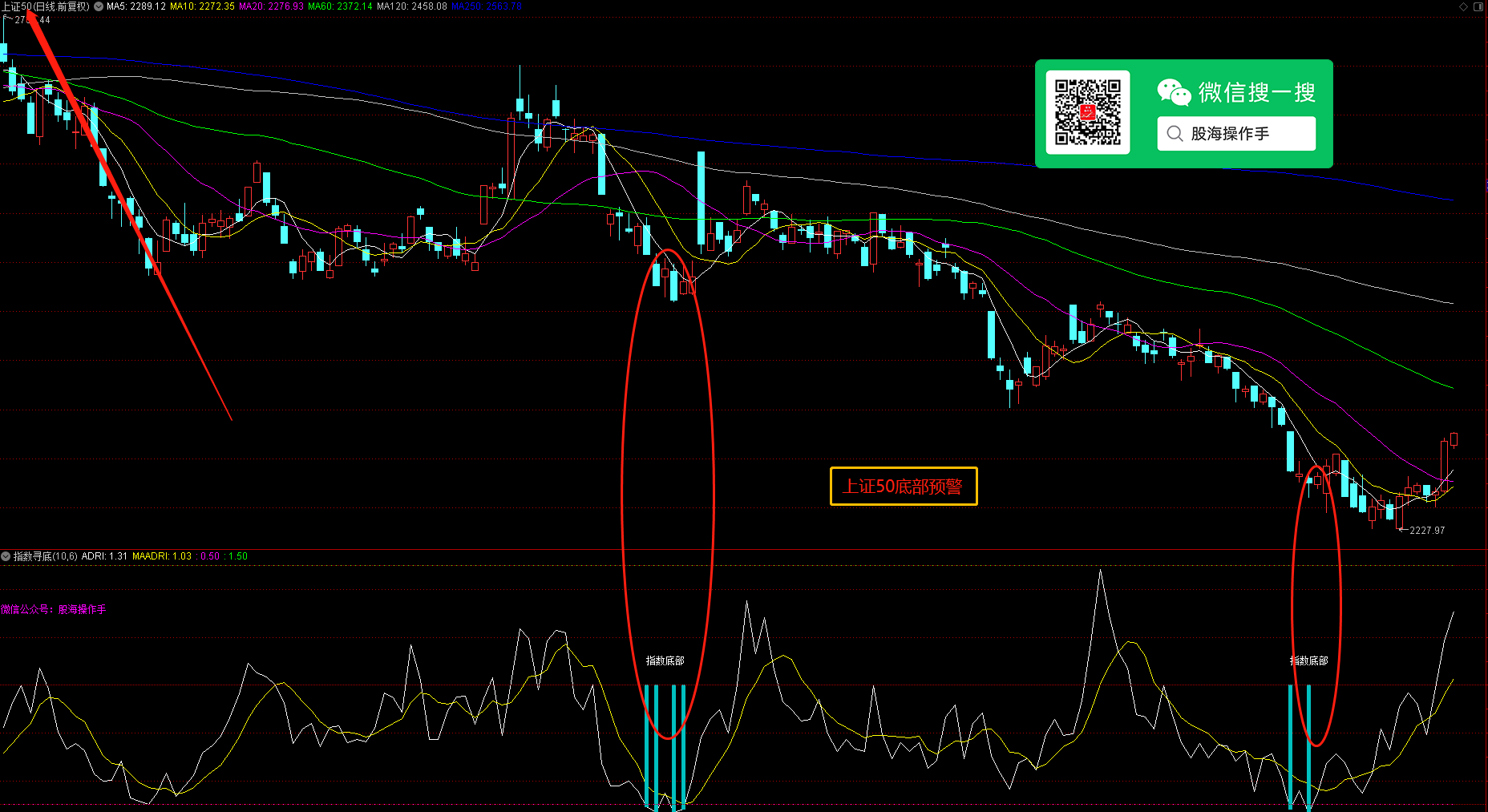
Task: Click the 微信搜一搜 heading text
Action: point(1257,92)
